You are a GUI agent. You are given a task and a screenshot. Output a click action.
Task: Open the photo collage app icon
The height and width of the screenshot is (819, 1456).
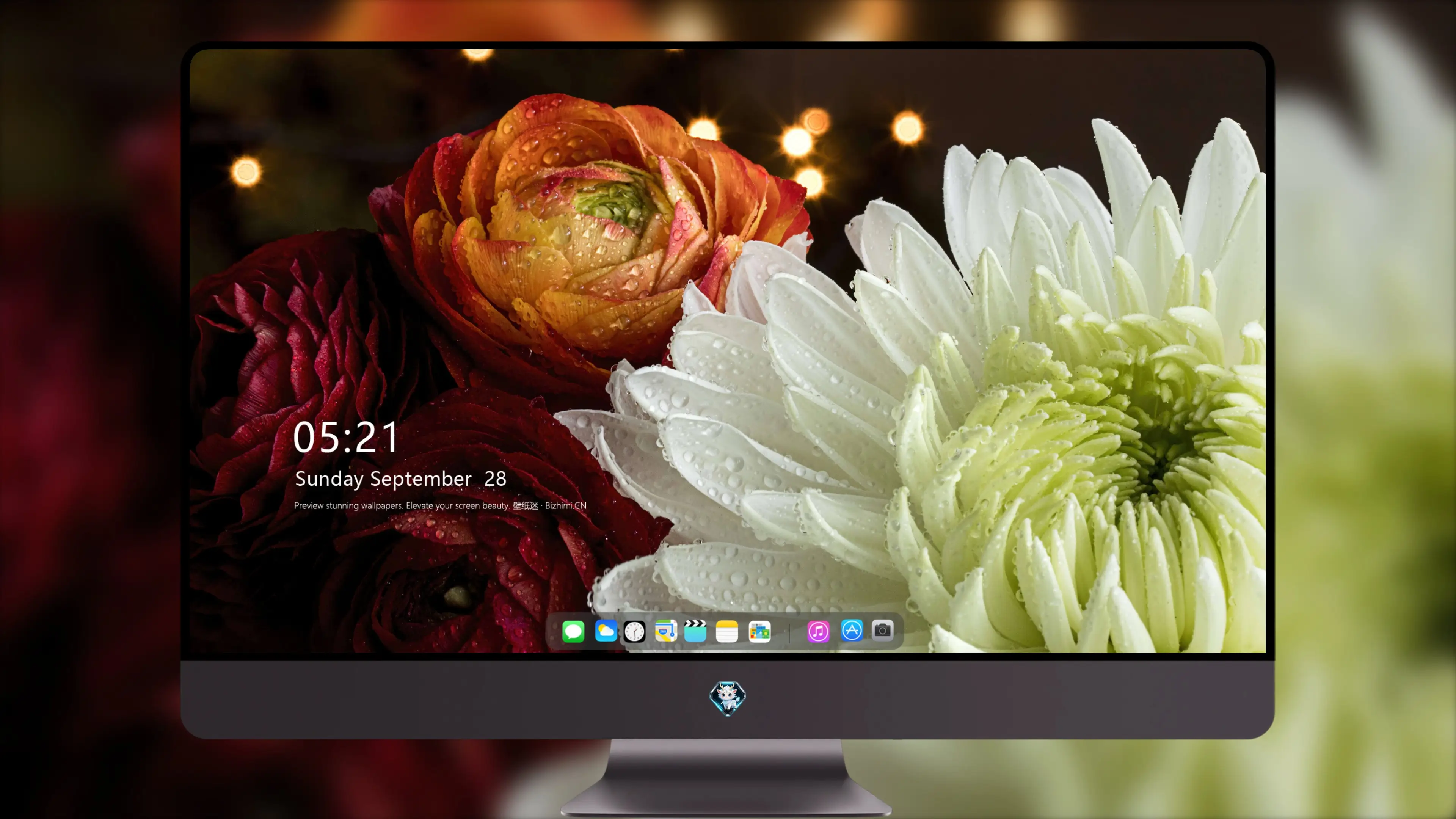click(759, 631)
